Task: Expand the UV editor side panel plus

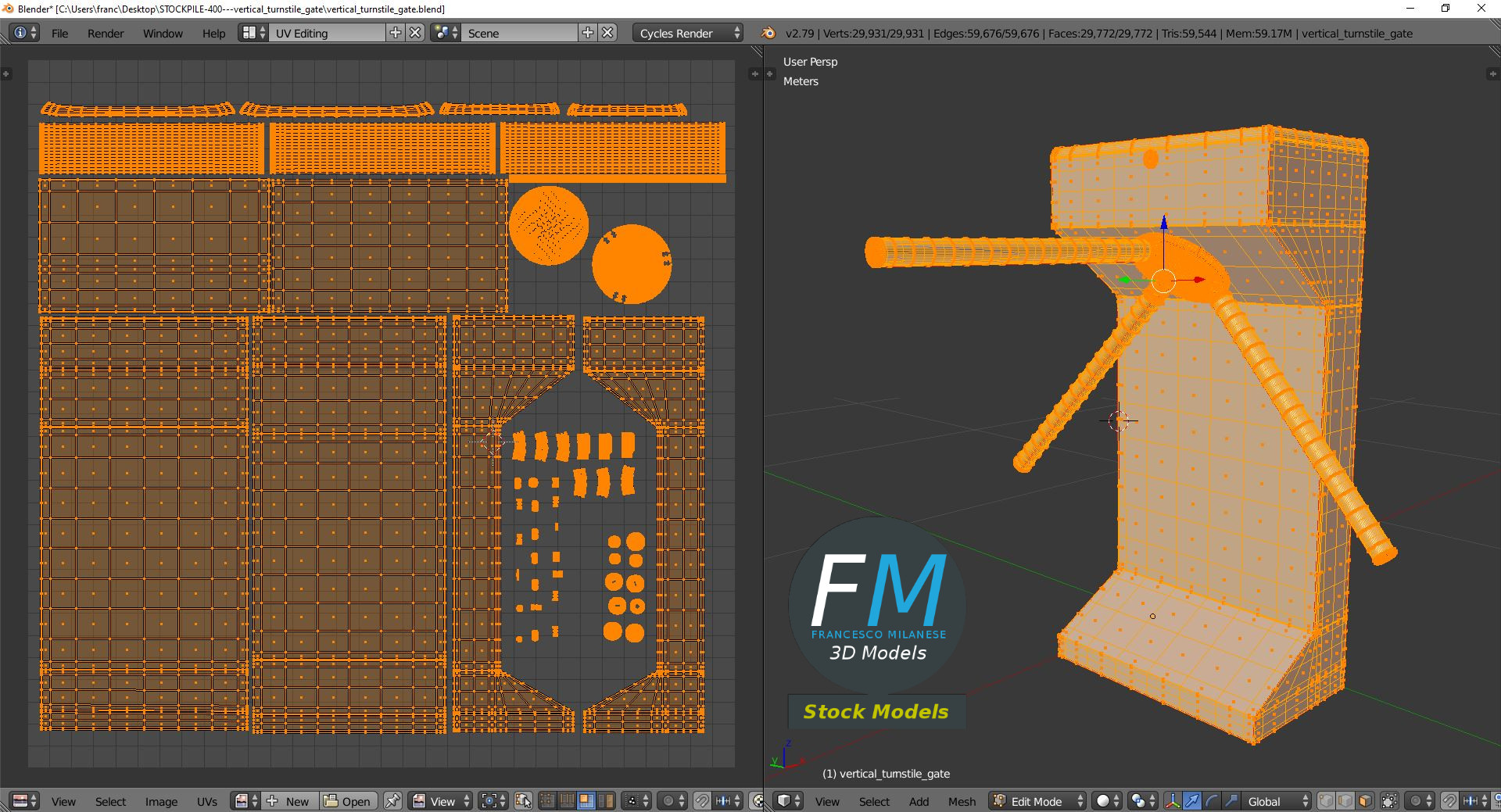Action: 754,73
